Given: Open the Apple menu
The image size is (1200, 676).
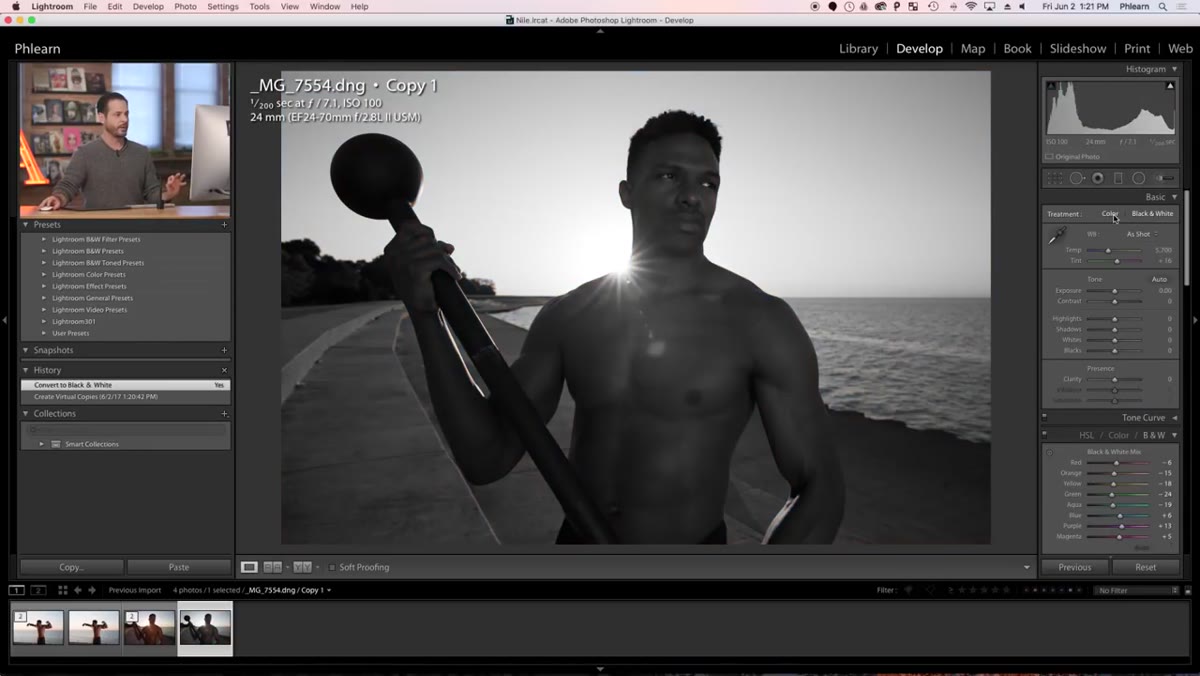Looking at the screenshot, I should click(x=15, y=6).
